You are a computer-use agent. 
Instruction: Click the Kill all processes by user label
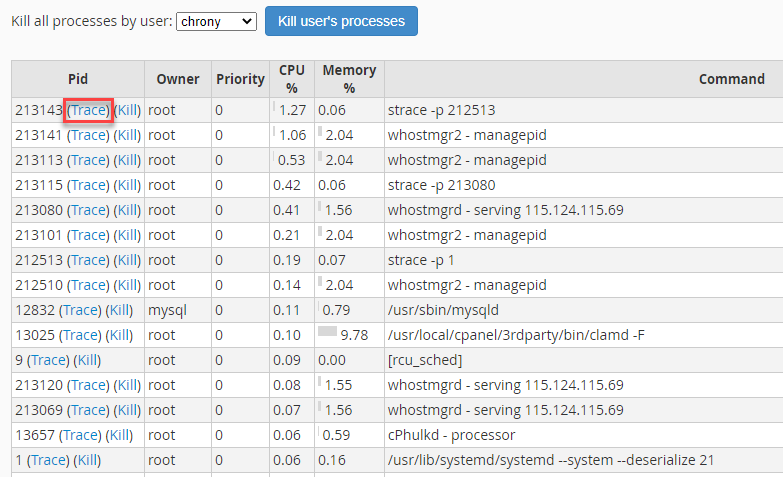pos(92,21)
